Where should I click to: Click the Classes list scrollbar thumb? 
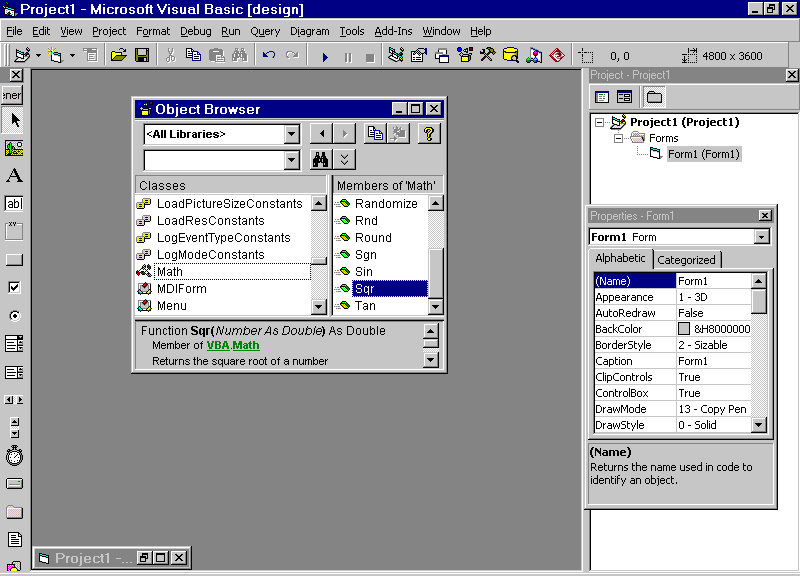point(319,261)
